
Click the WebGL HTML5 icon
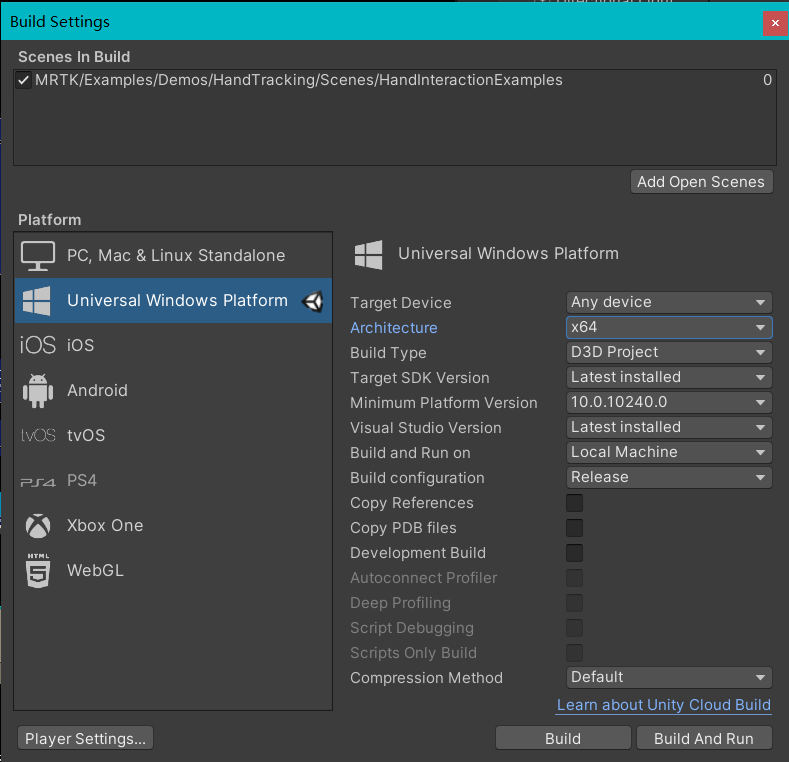(x=38, y=570)
